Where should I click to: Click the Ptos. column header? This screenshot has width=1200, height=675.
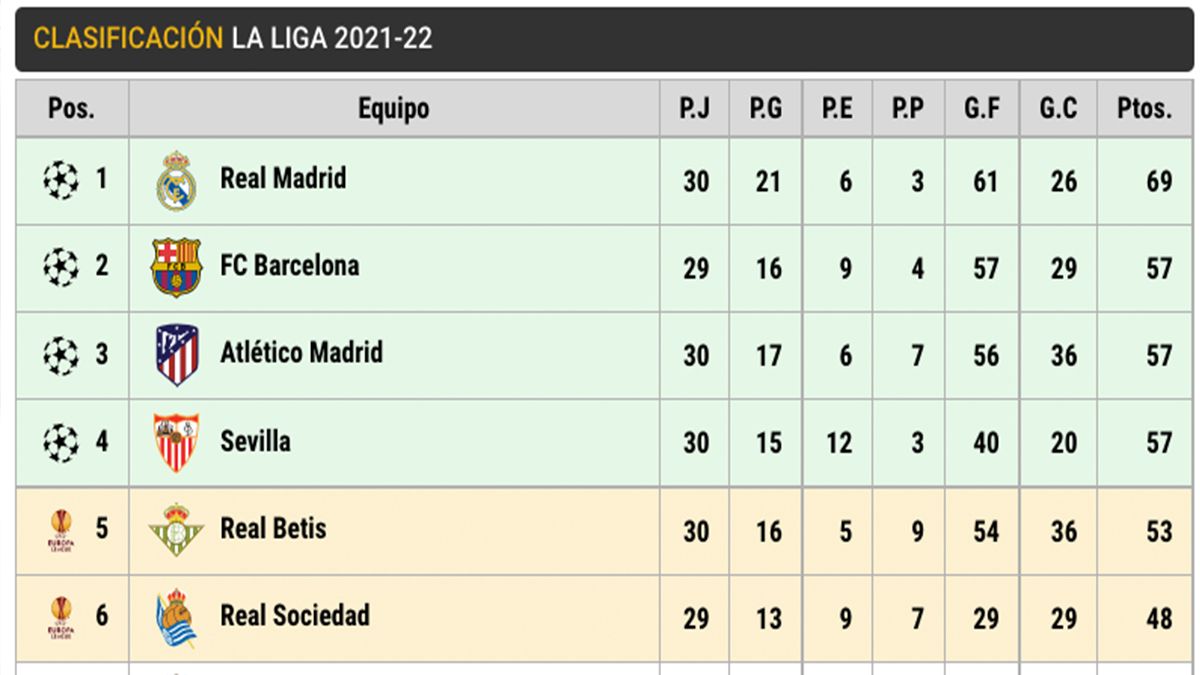coord(1144,109)
